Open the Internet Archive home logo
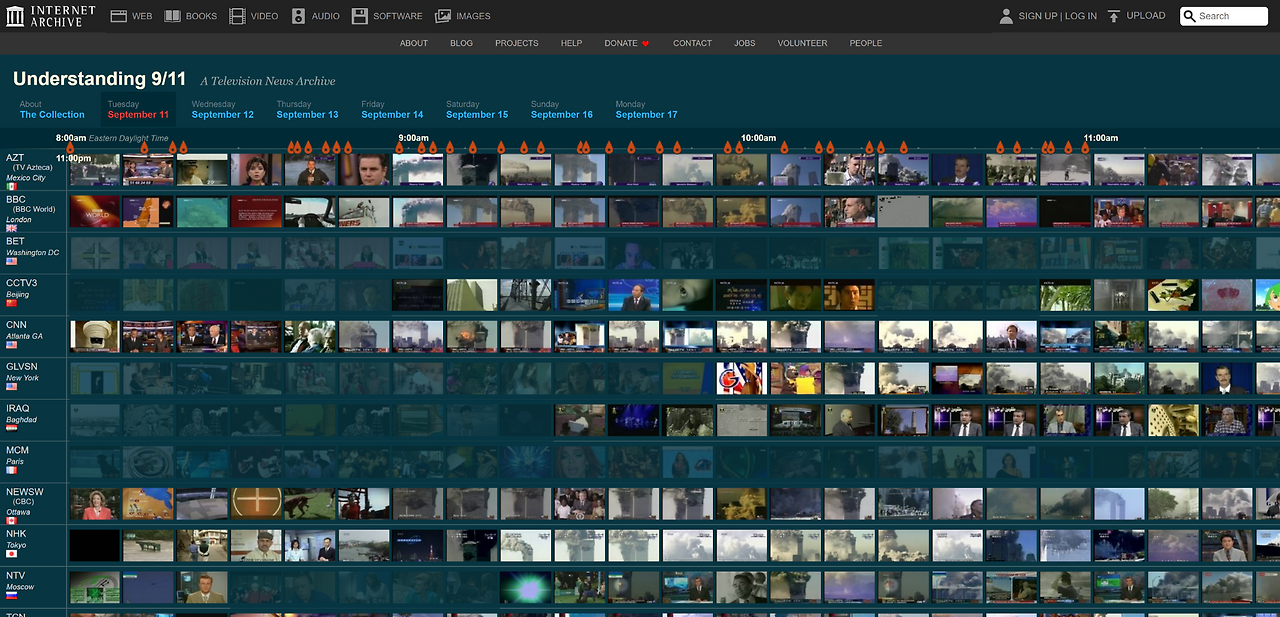Viewport: 1280px width, 617px height. click(51, 15)
